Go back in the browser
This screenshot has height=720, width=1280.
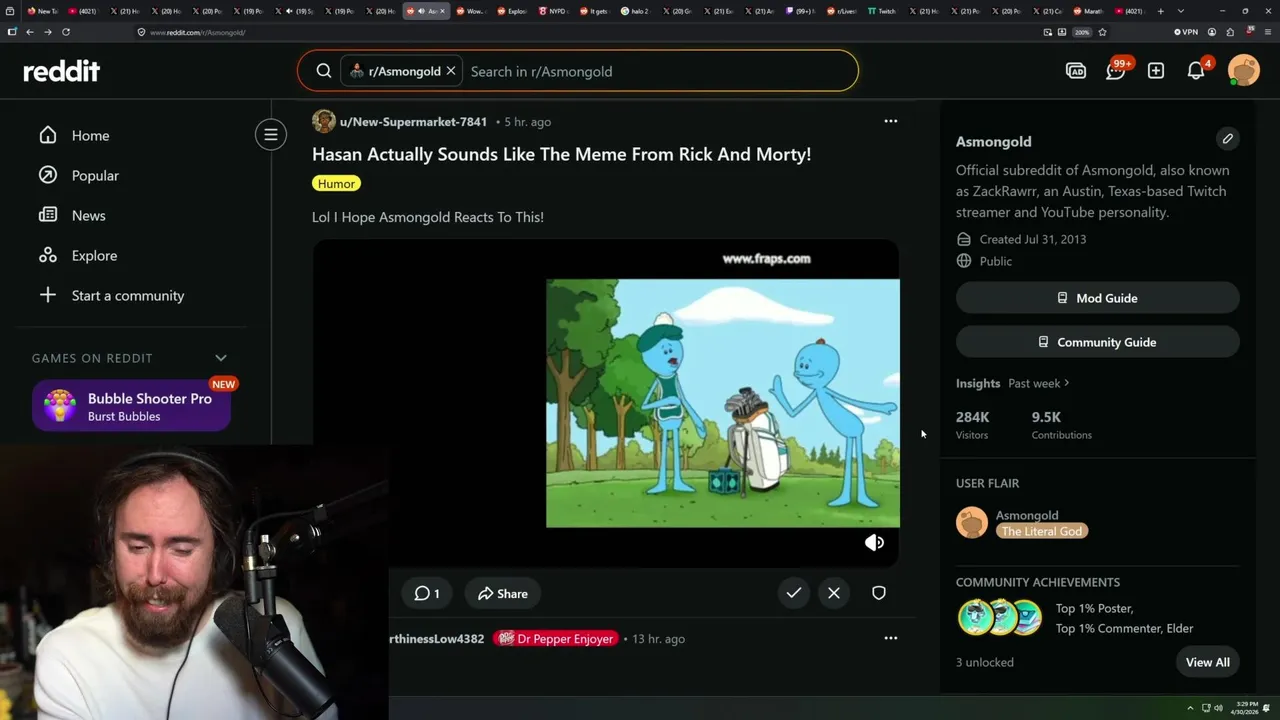[x=30, y=32]
